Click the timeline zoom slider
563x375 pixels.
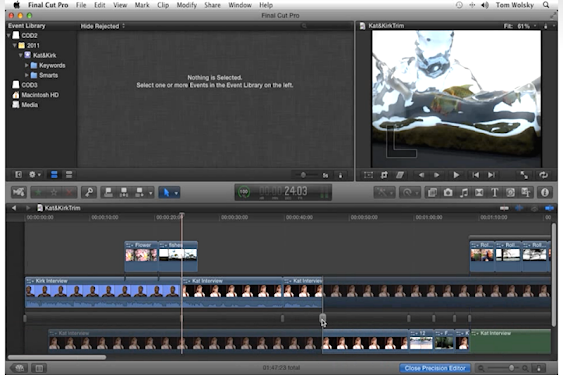coord(503,368)
